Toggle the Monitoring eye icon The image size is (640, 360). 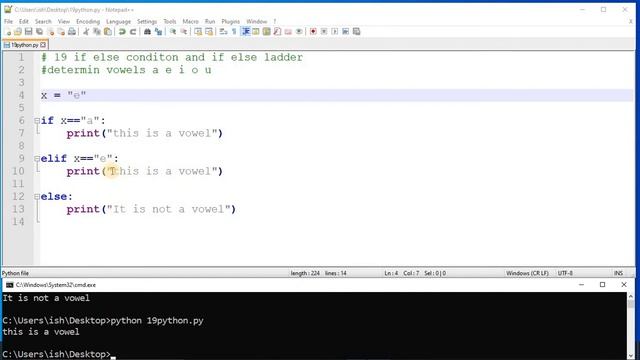click(299, 32)
